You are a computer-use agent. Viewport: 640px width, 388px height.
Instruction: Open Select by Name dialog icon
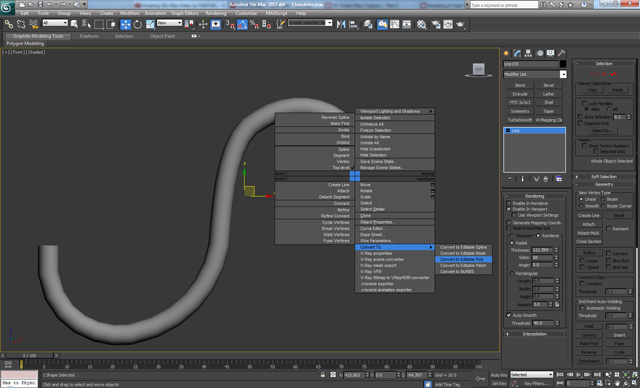86,24
